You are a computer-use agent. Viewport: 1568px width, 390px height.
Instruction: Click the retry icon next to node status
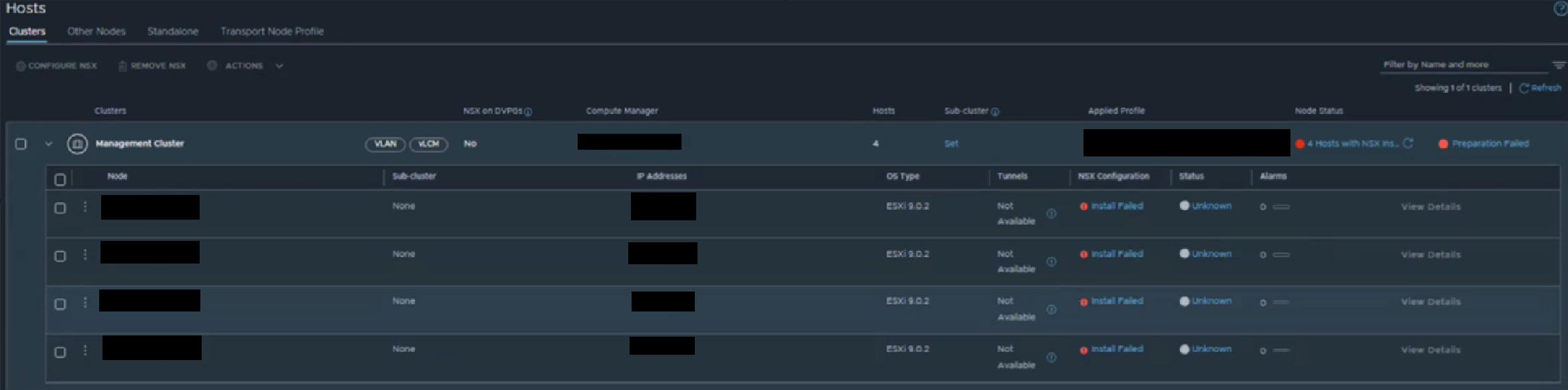[1408, 143]
